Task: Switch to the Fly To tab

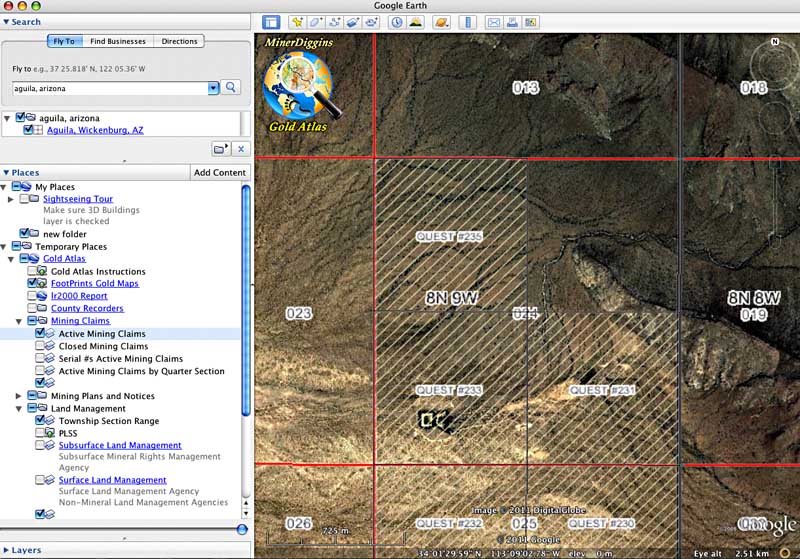Action: pyautogui.click(x=64, y=41)
